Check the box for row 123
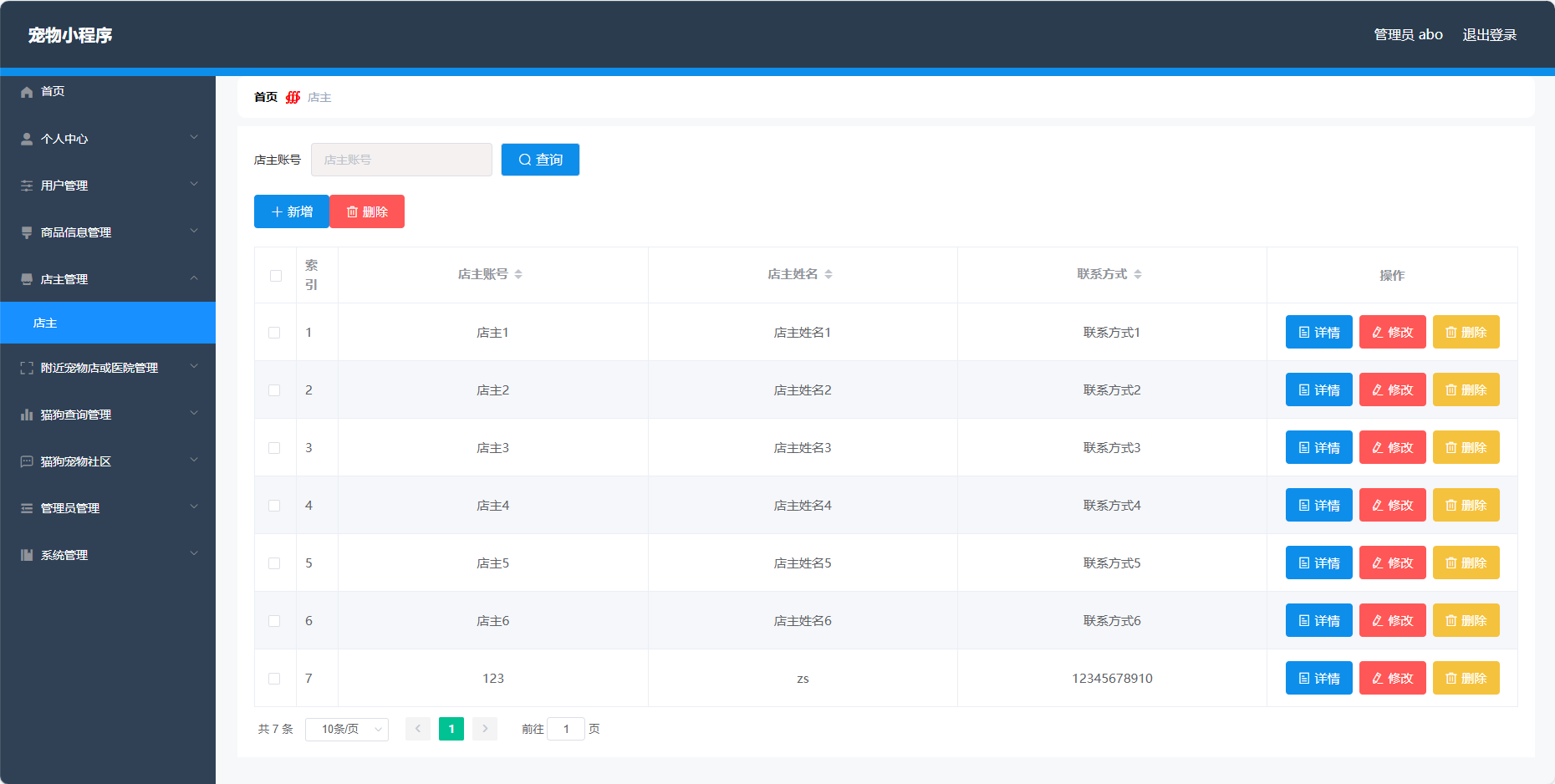This screenshot has height=784, width=1555. (274, 679)
